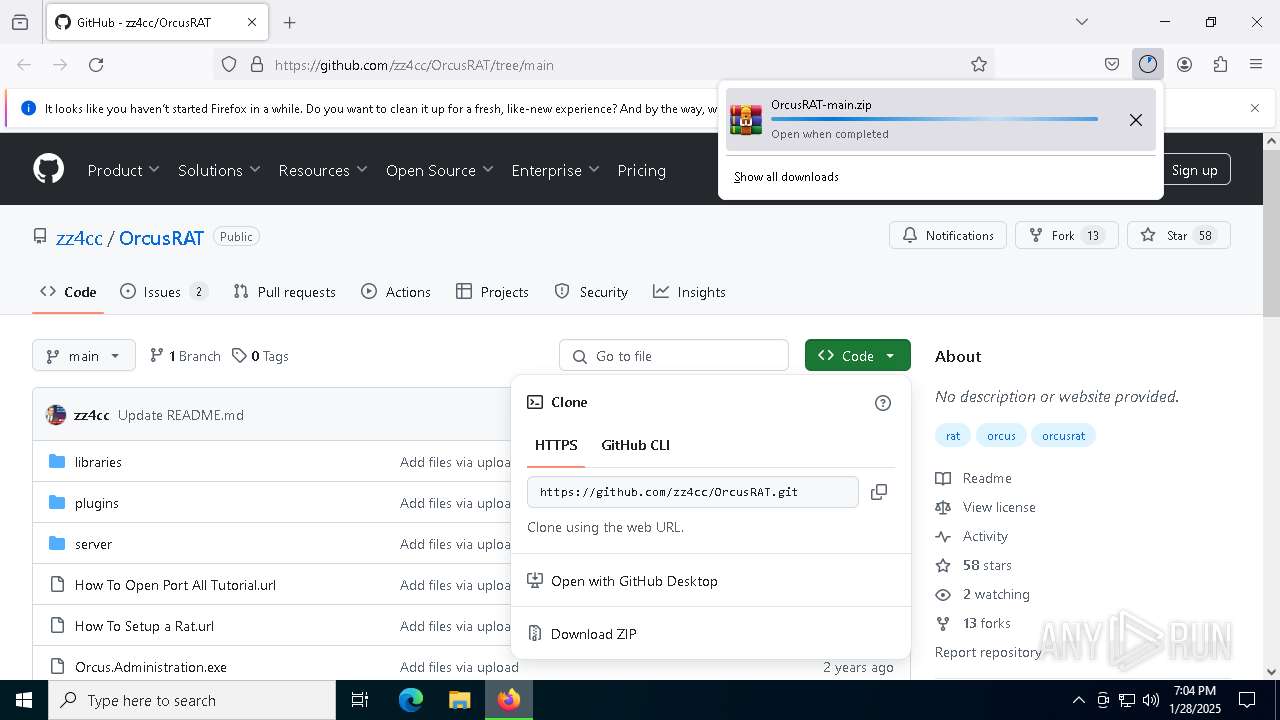Toggle the green Code dropdown button
Image resolution: width=1280 pixels, height=720 pixels.
tap(858, 356)
